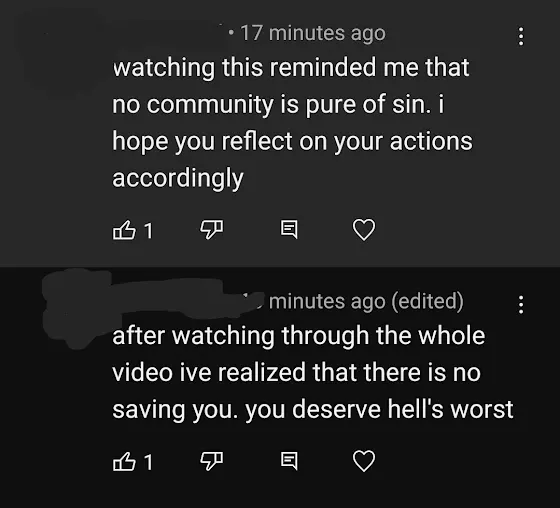Reply to the "no saving you" comment
This screenshot has height=508, width=560.
tap(289, 461)
